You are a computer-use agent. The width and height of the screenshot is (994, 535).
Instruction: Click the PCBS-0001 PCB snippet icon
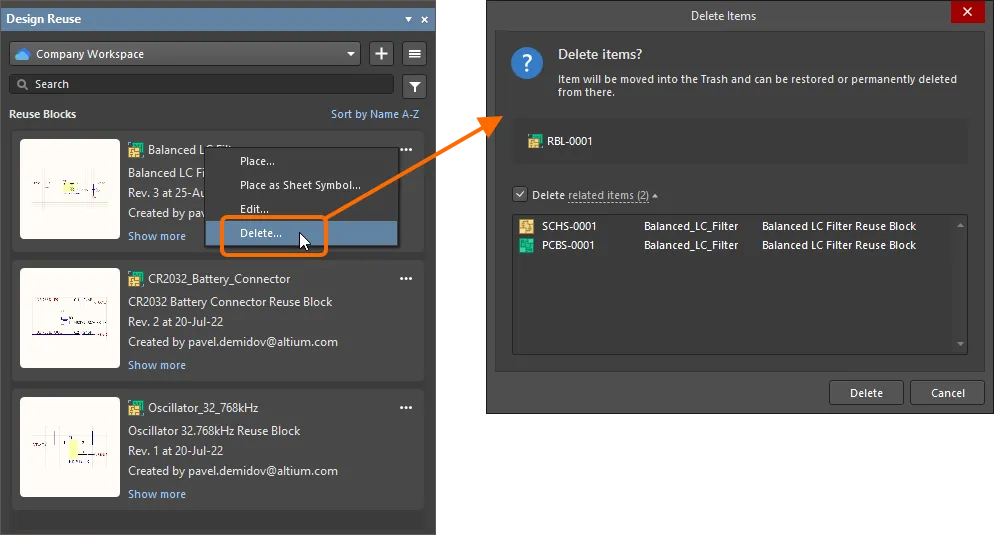(x=526, y=245)
